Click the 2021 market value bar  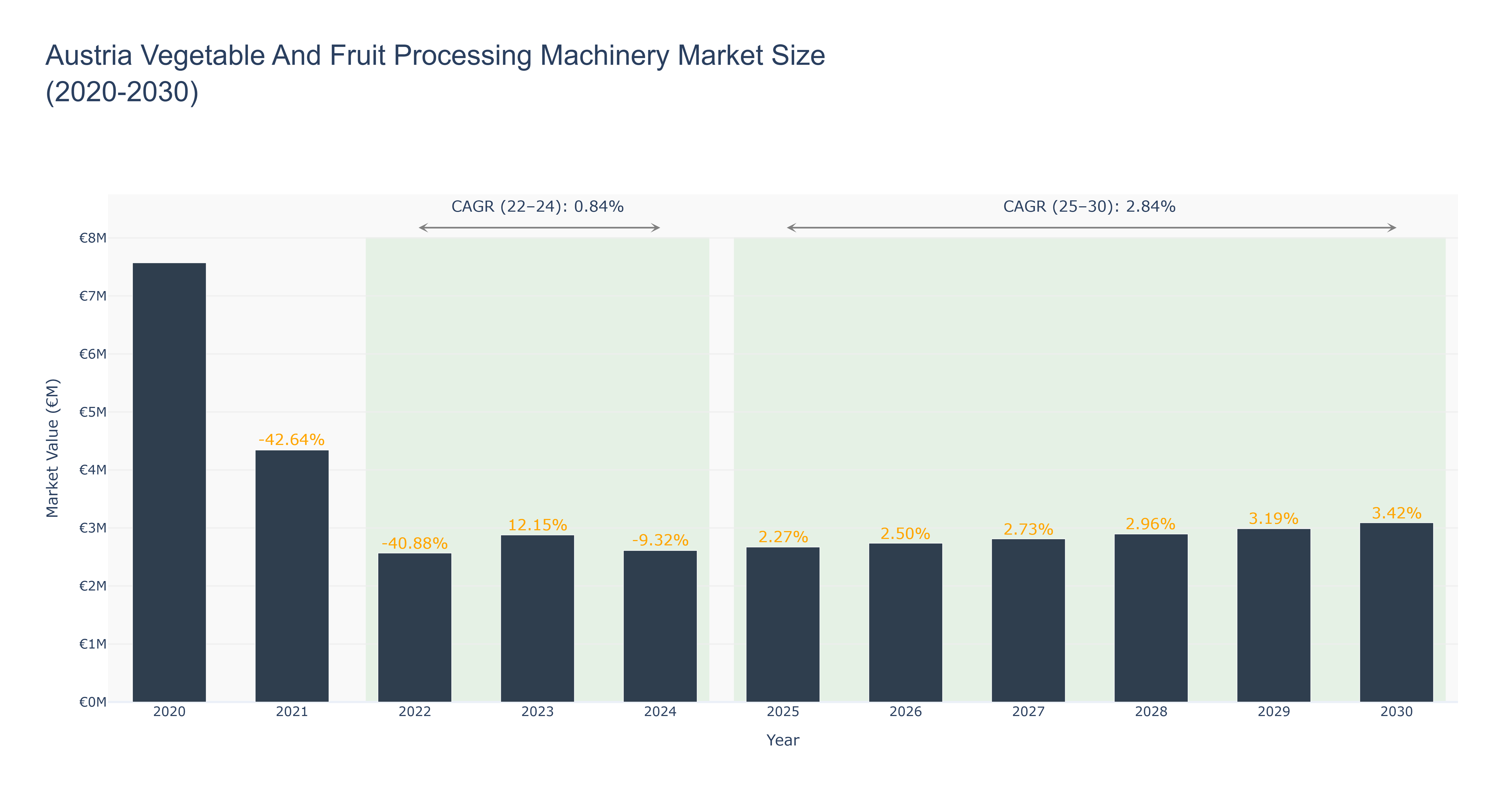point(292,576)
